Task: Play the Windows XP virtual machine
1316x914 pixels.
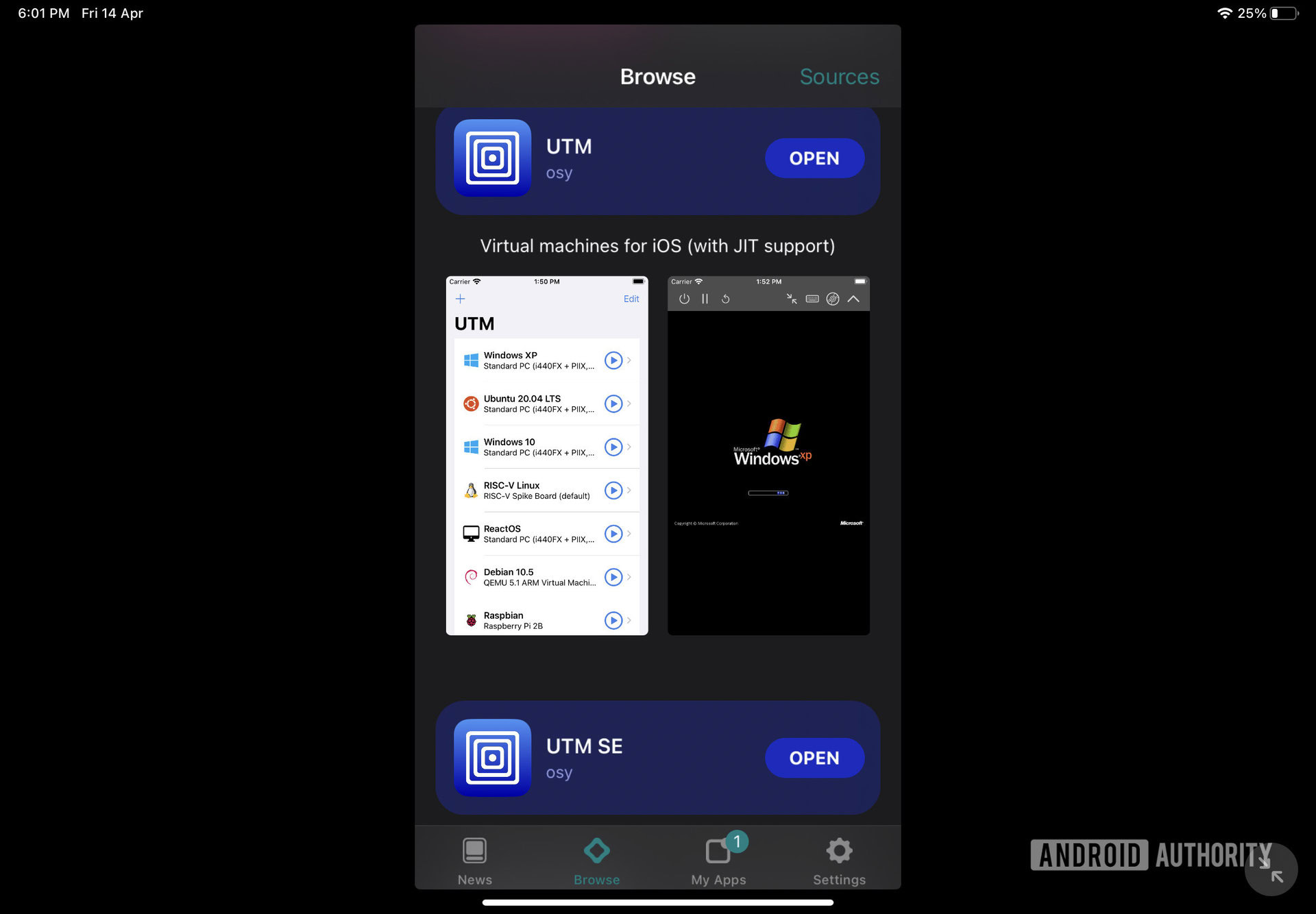Action: 614,361
